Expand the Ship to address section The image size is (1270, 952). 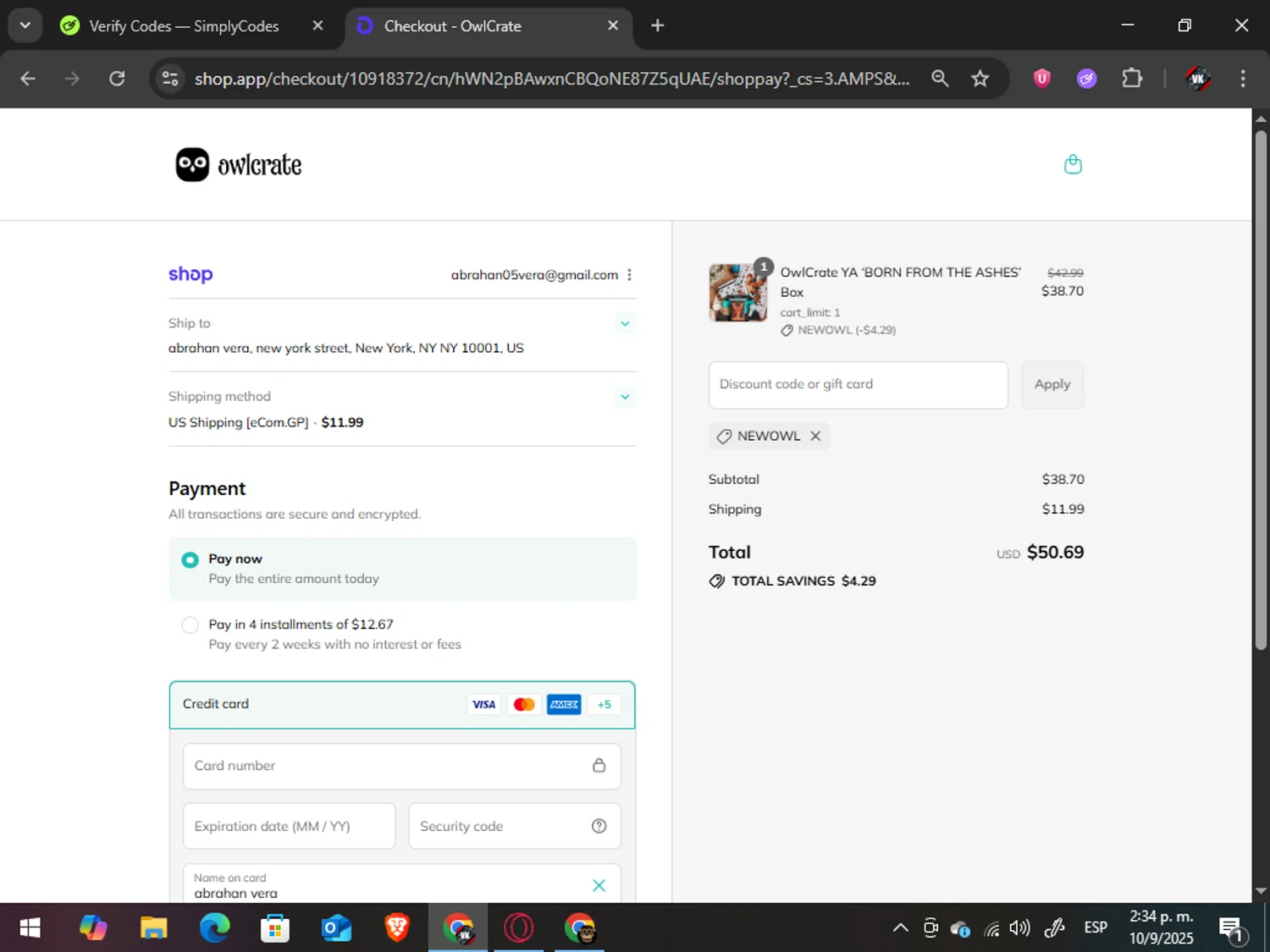click(x=625, y=323)
